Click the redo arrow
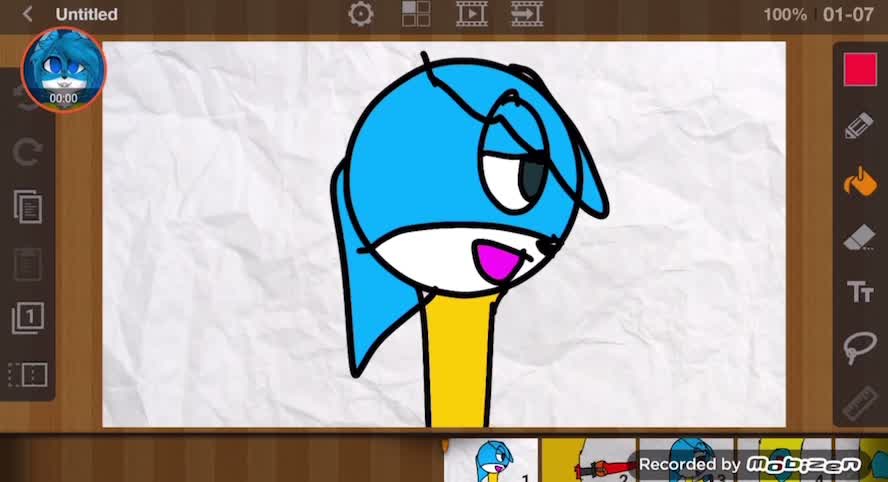 point(27,152)
